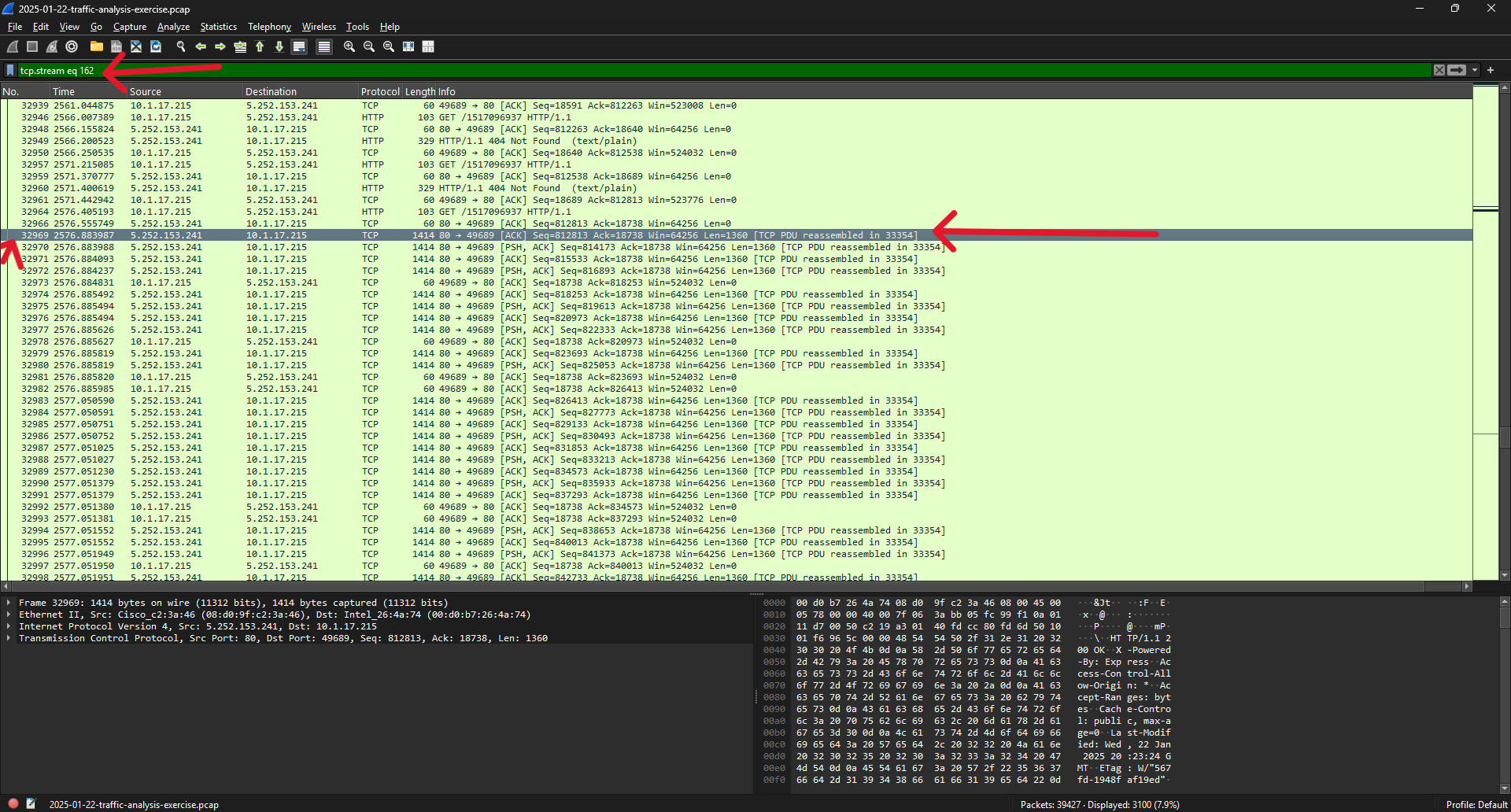Open the capture file comment edit icon
The width and height of the screenshot is (1511, 812).
click(31, 804)
